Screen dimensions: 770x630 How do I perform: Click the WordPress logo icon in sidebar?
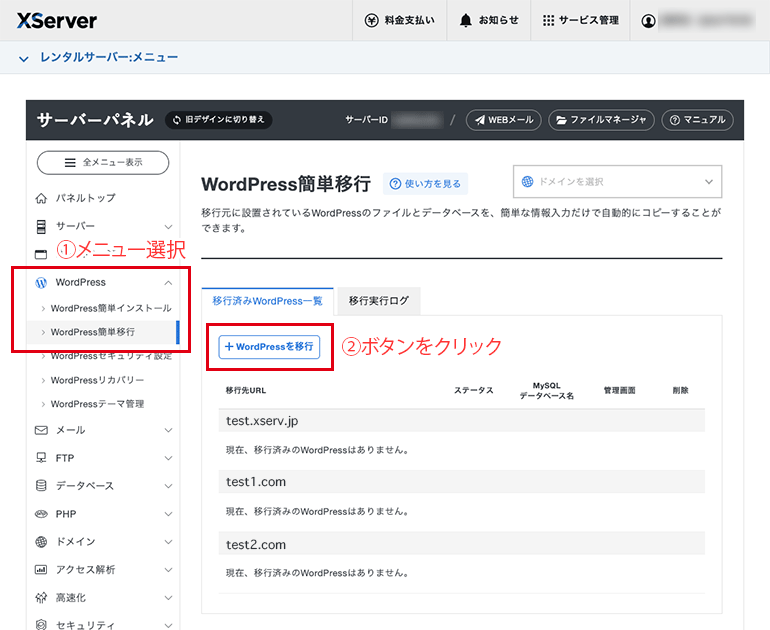tap(41, 282)
